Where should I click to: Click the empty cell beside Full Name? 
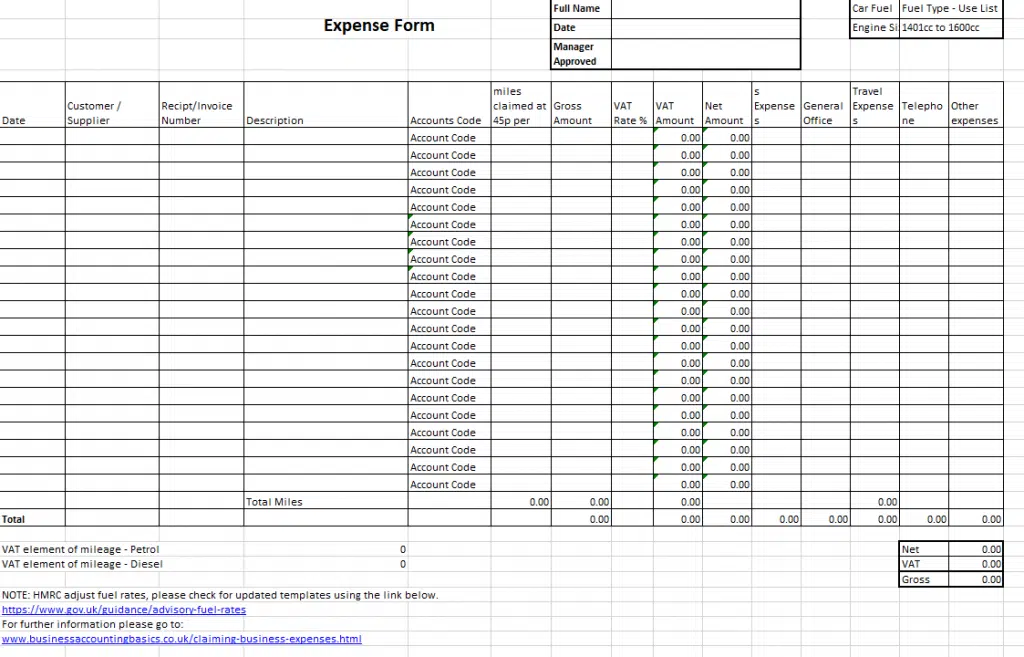point(706,8)
